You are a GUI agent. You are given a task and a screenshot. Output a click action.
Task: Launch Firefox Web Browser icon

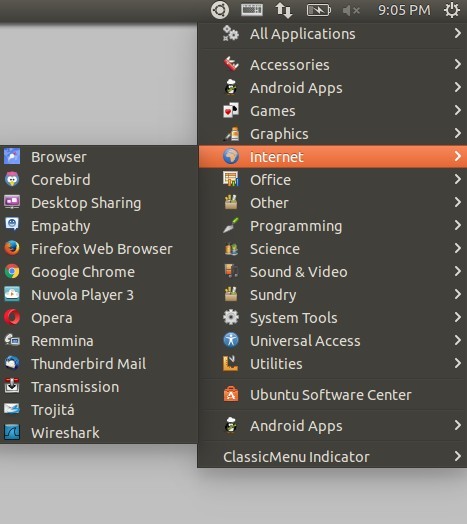tap(12, 248)
